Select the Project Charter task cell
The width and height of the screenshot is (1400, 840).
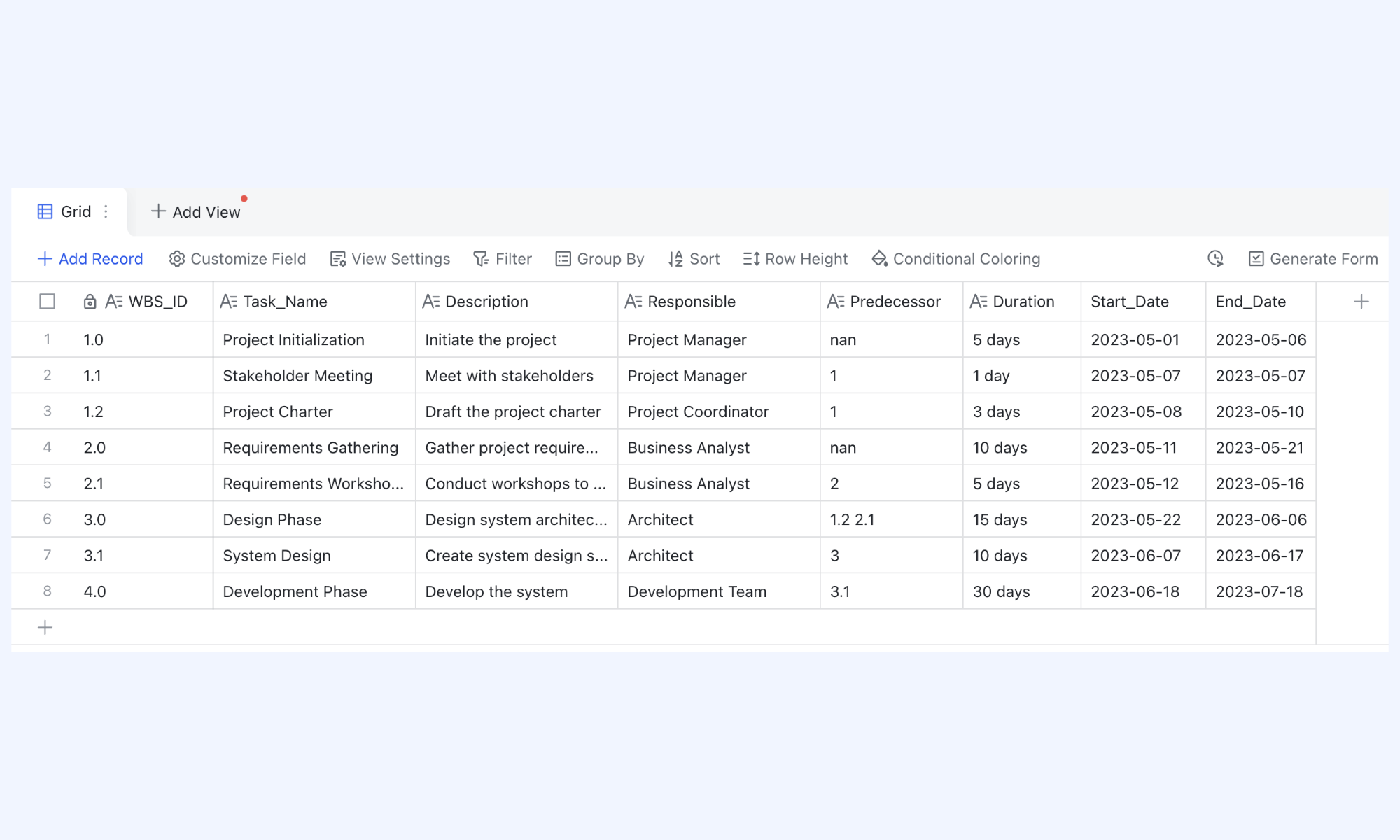pos(314,412)
